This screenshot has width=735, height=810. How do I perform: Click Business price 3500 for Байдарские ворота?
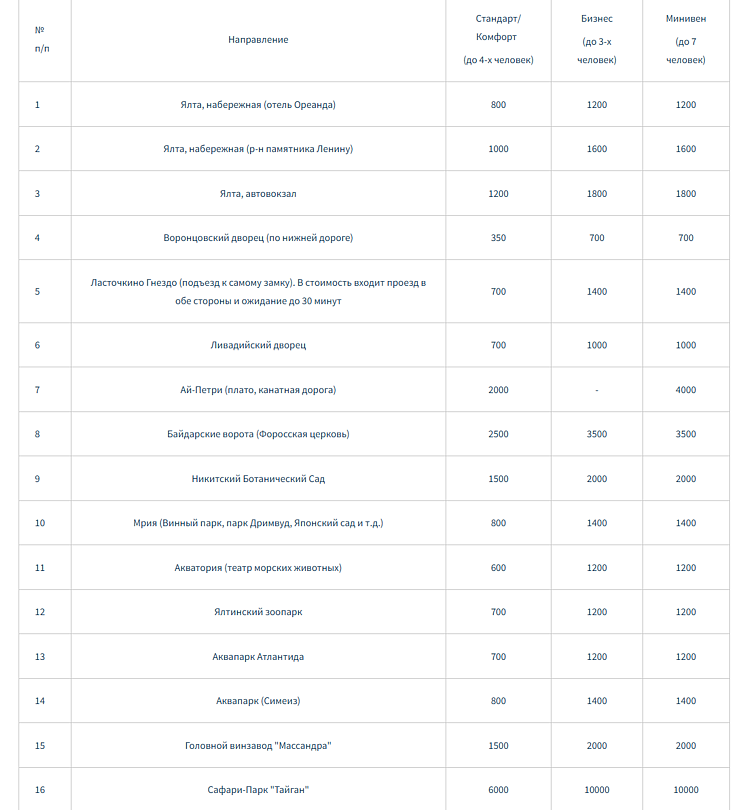(596, 434)
